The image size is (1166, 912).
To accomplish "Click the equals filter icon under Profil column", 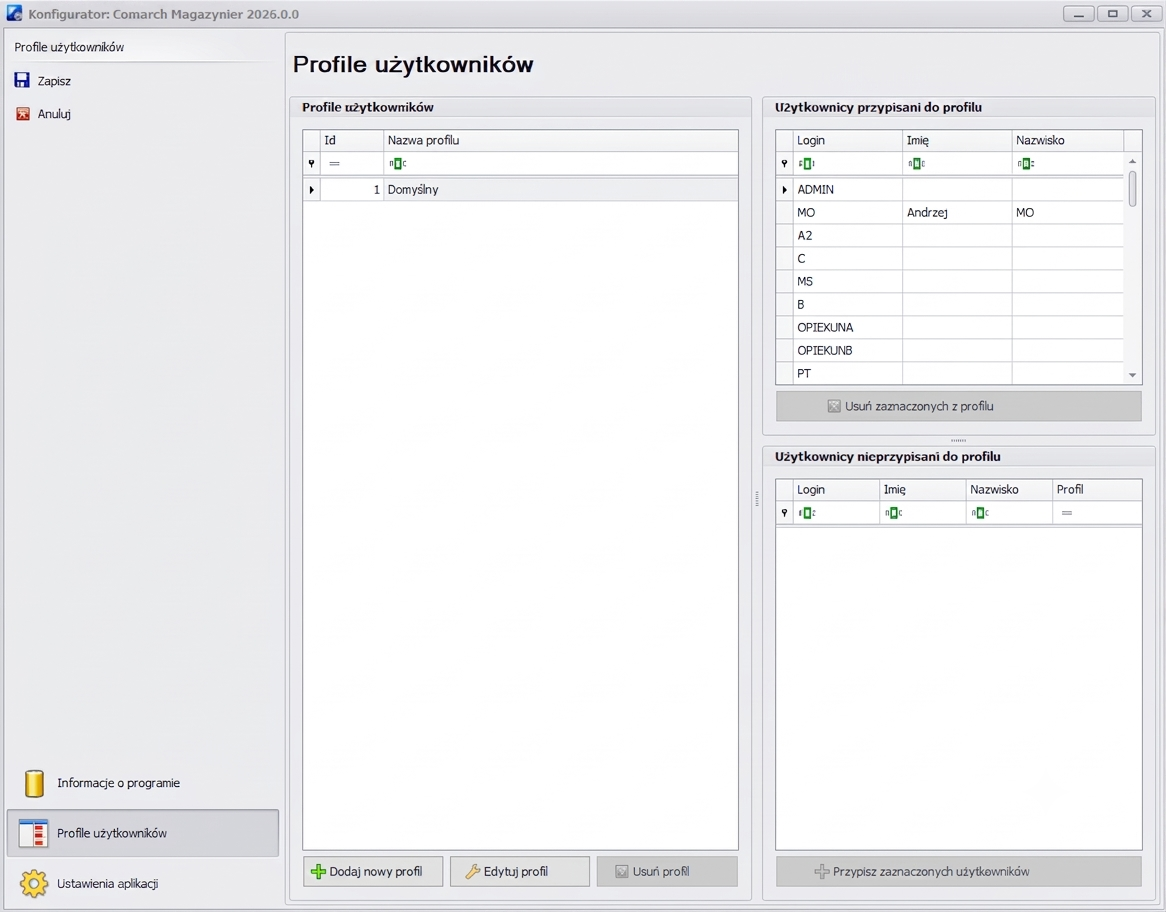I will pos(1067,513).
